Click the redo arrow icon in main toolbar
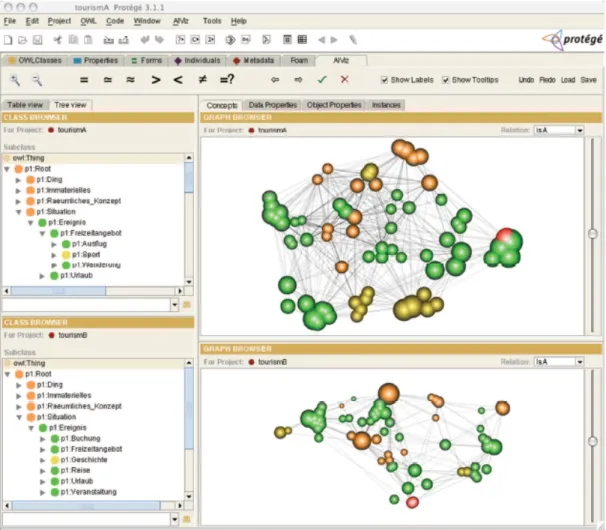This screenshot has width=606, height=530. [159, 39]
